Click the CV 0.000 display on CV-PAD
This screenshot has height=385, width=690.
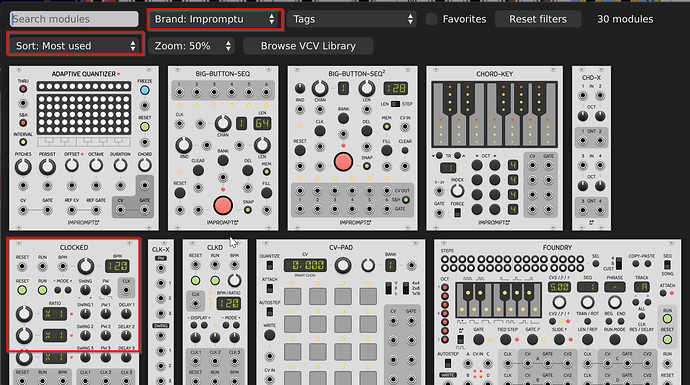click(304, 265)
